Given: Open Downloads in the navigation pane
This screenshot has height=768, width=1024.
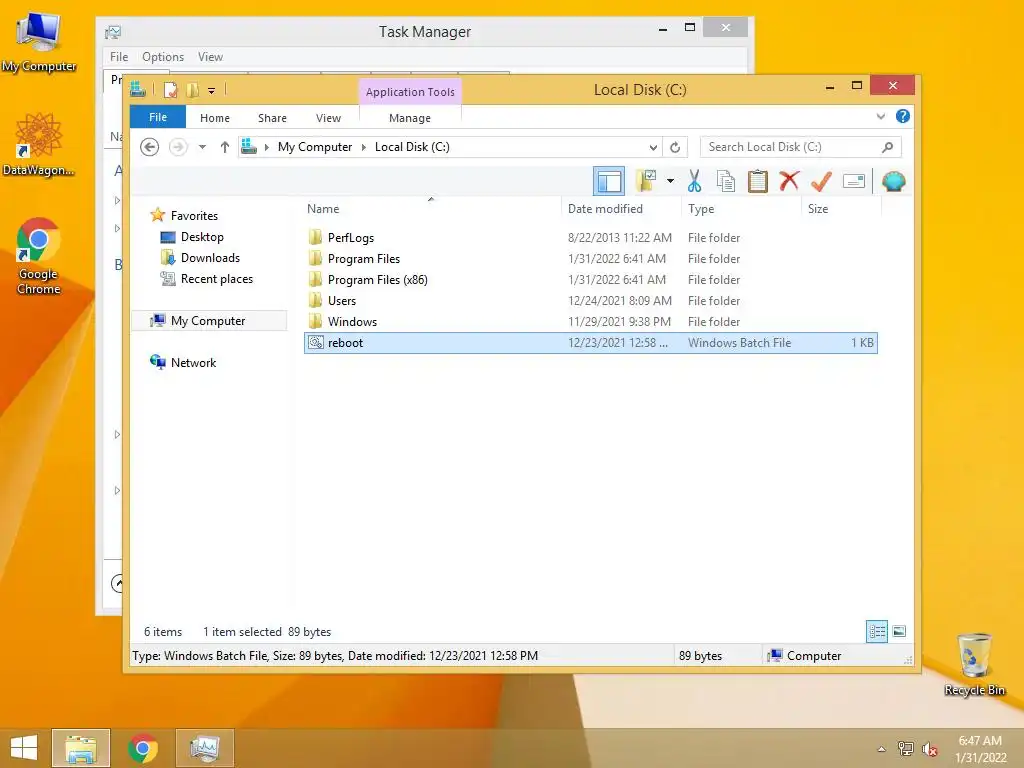Looking at the screenshot, I should tap(210, 258).
